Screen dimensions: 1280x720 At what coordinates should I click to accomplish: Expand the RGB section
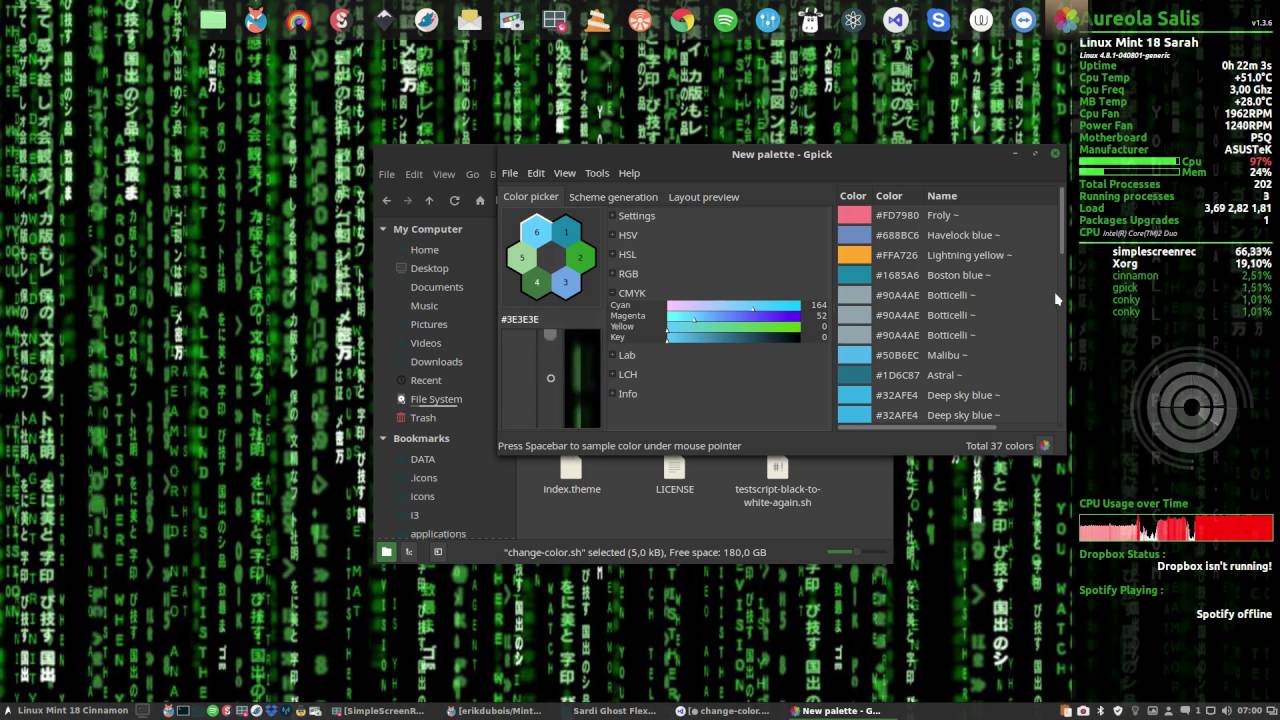pos(612,273)
